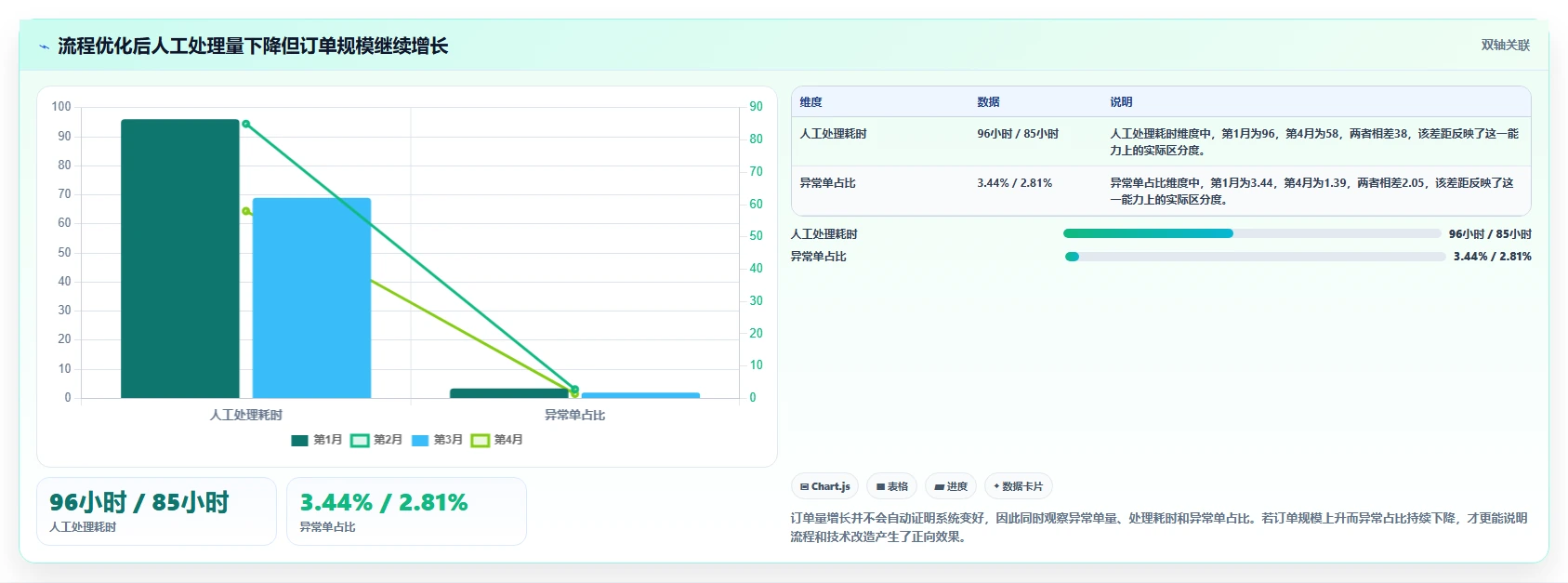Viewport: 1568px width, 583px height.
Task: Click the green line's first data point
Action: 245,124
